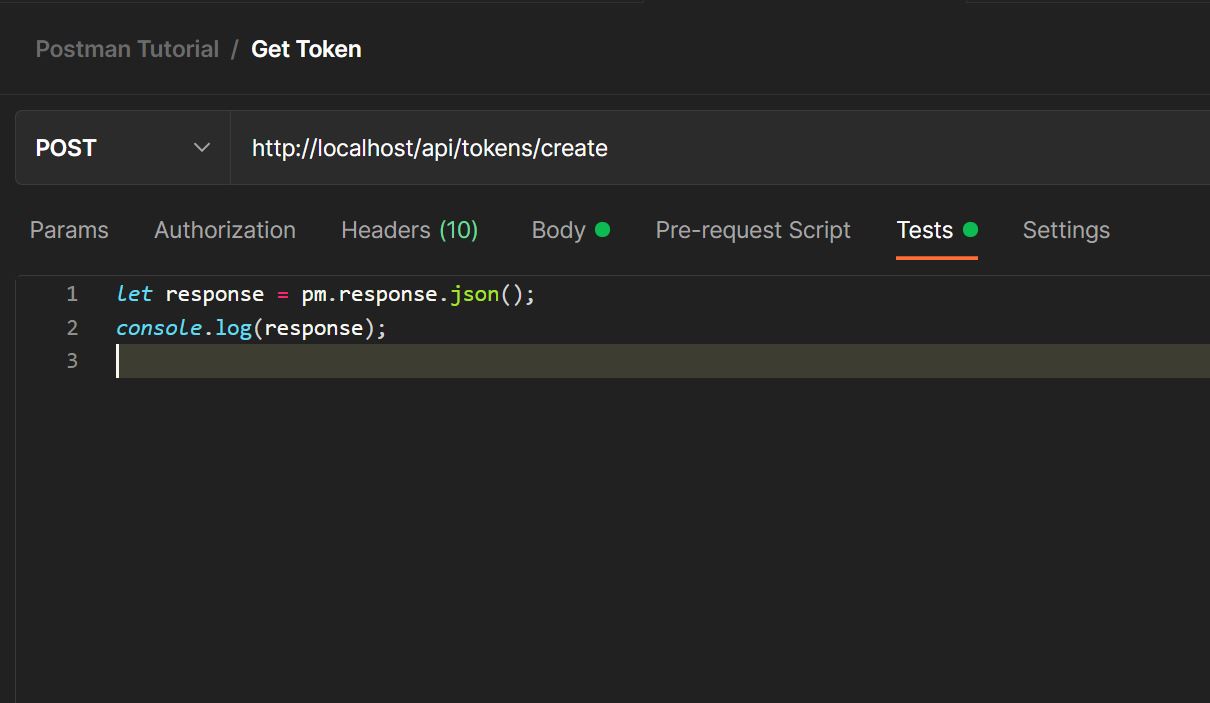This screenshot has height=703, width=1210.
Task: Expand the breadcrumb for Postman Tutorial collection
Action: click(x=127, y=48)
